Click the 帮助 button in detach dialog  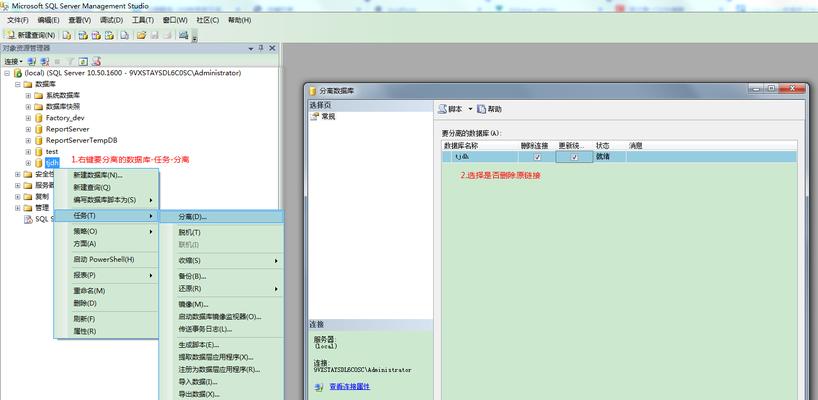[x=489, y=109]
